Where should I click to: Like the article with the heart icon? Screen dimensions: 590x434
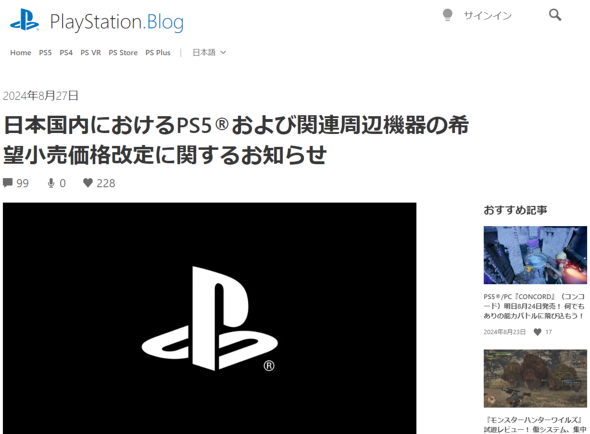88,183
